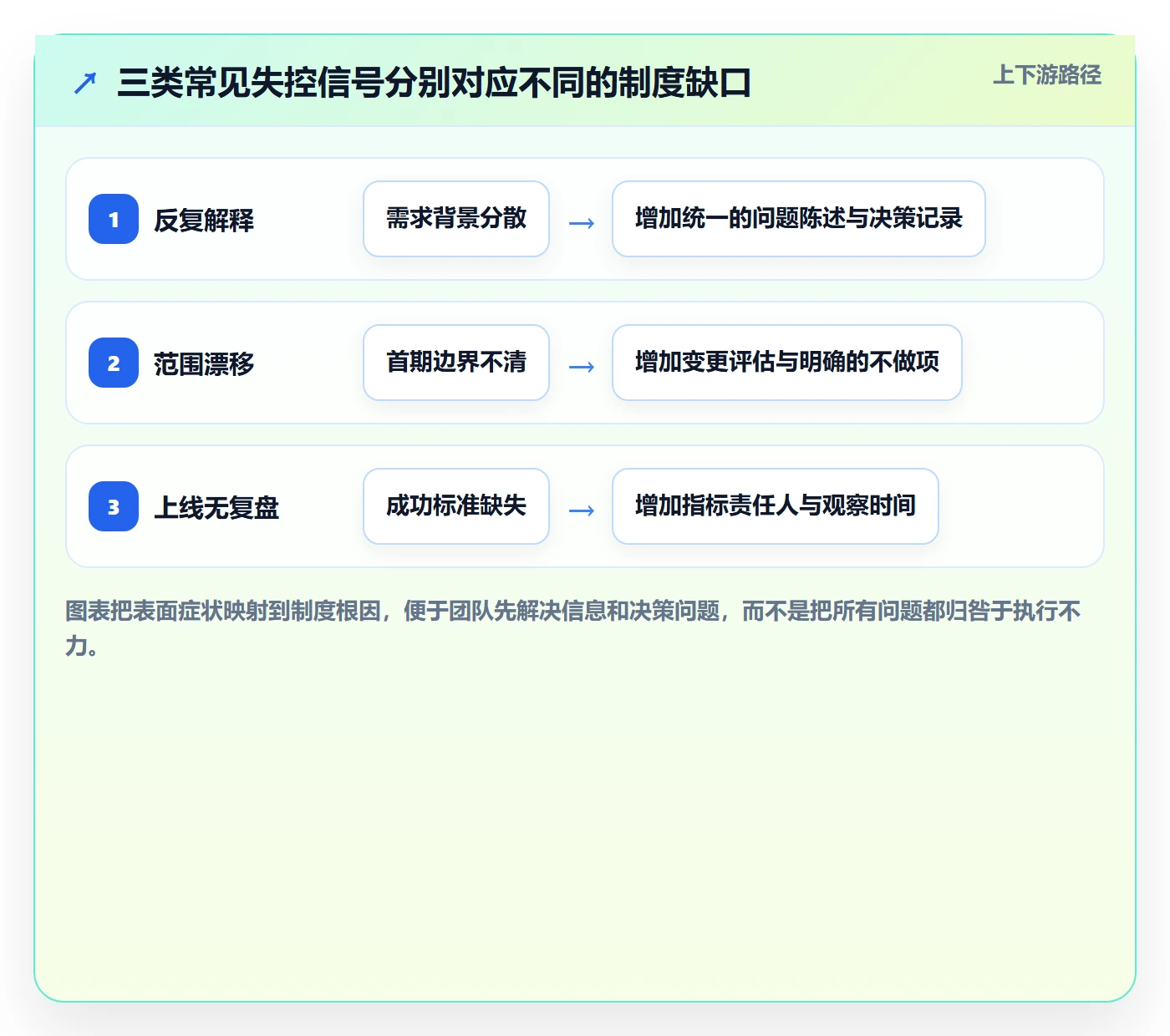
Task: Click the arrow after 成功标准缺失
Action: pos(582,510)
